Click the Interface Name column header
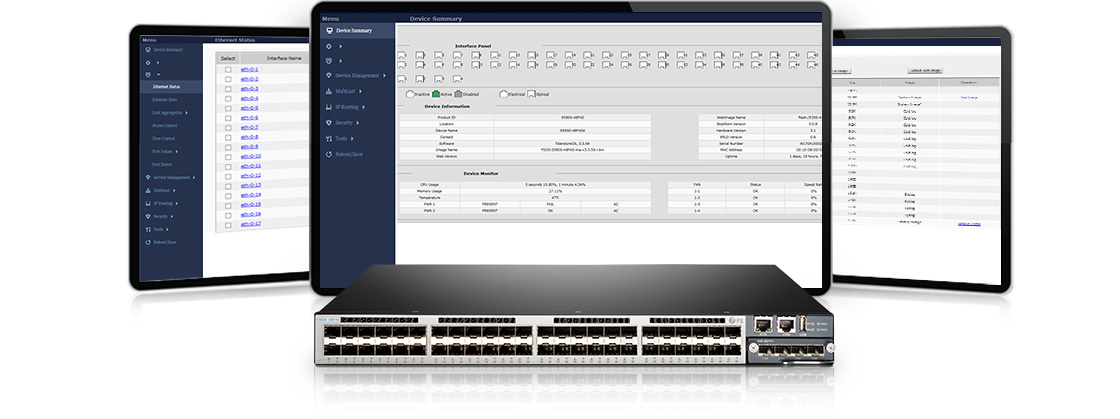1120x419 pixels. 284,59
